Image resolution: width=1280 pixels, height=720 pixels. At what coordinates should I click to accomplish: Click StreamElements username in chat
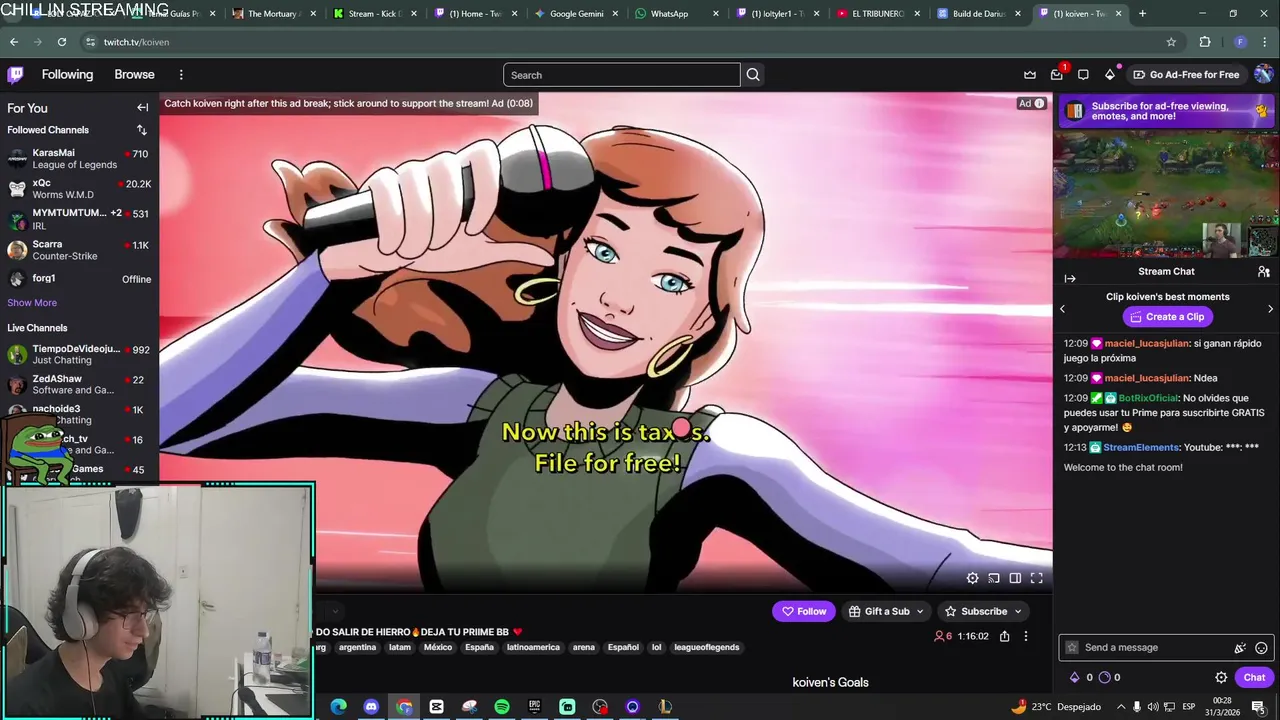pos(1141,447)
